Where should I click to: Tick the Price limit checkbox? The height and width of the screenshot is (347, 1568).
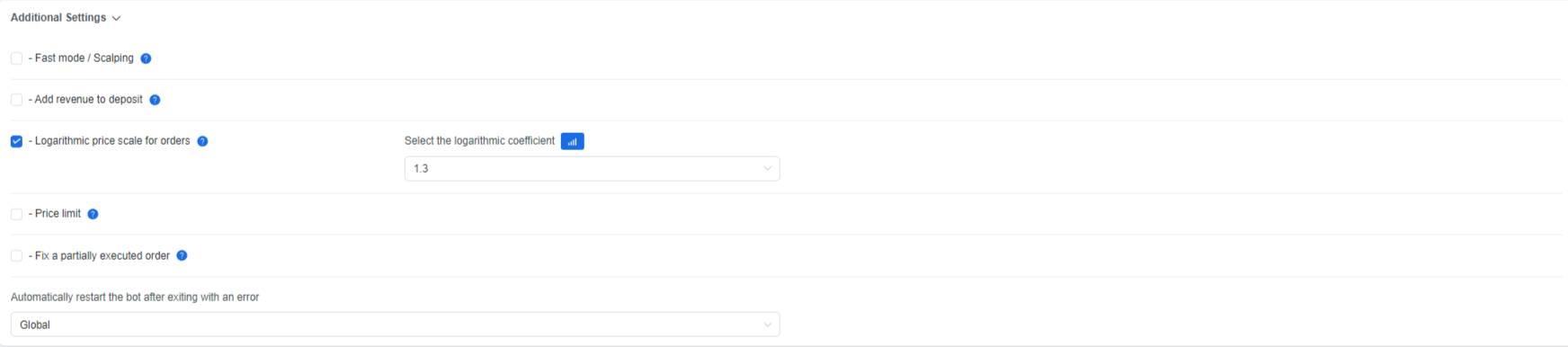click(16, 214)
